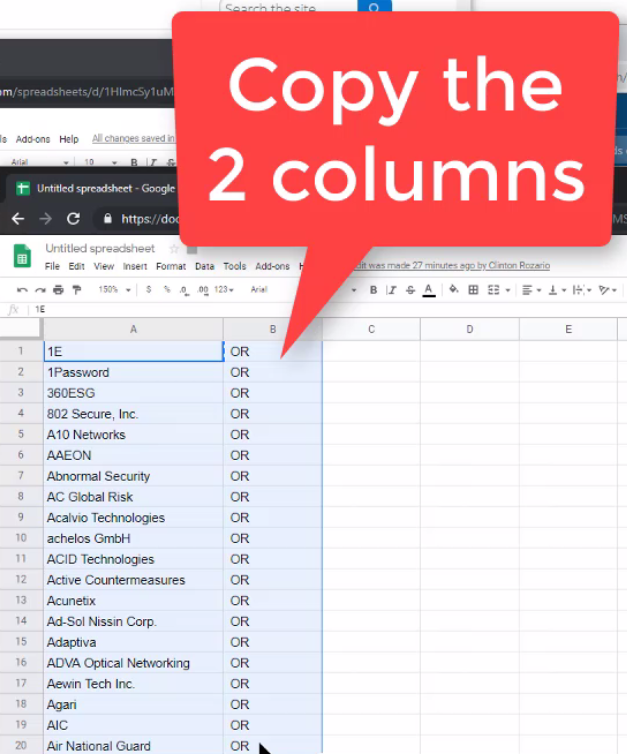Open the text color picker

429,290
